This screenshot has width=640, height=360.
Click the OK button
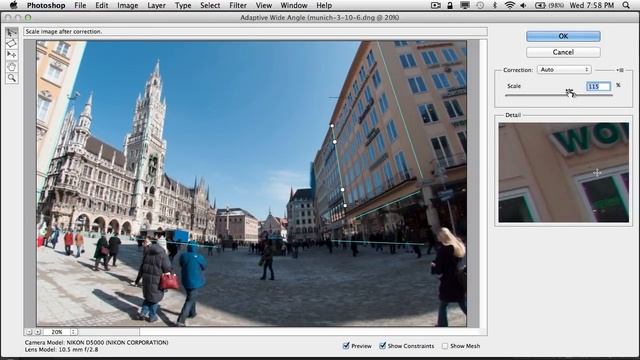563,36
